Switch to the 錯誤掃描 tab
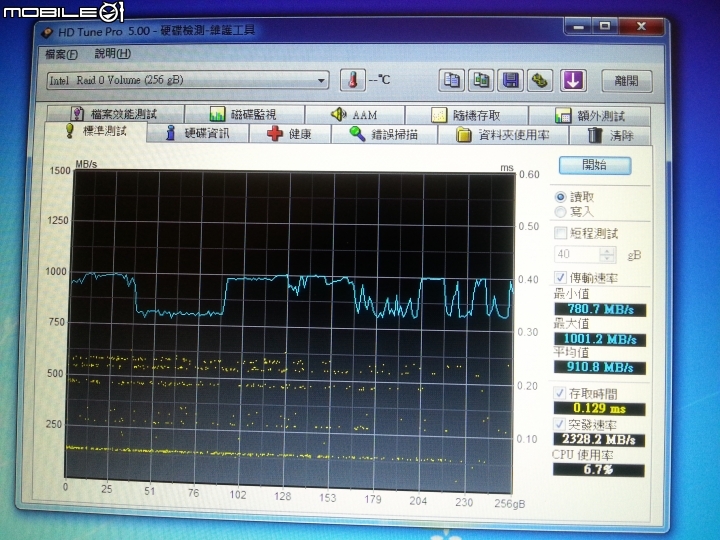This screenshot has height=540, width=720. click(x=384, y=134)
